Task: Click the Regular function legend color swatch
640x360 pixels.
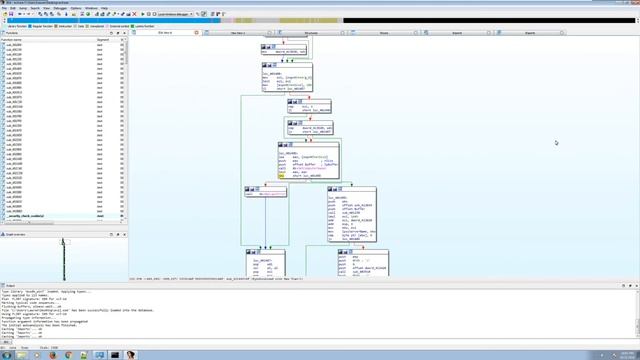Action: [x=30, y=26]
